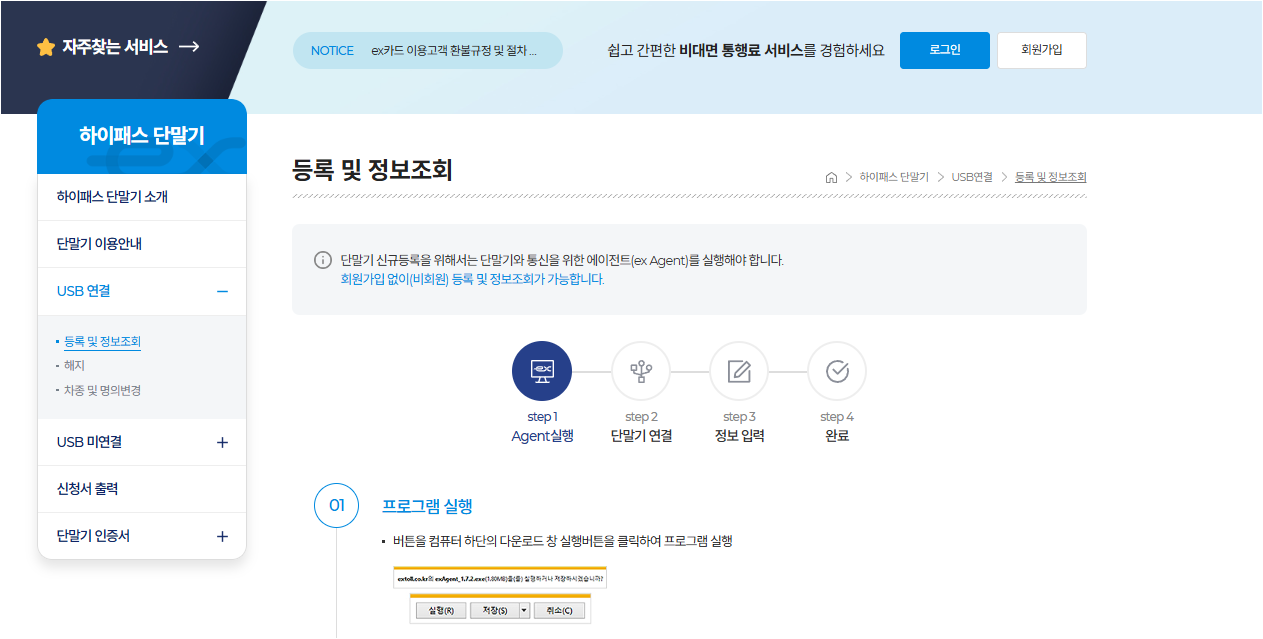Click the home icon in the breadcrumb
The height and width of the screenshot is (639, 1263).
tap(831, 176)
